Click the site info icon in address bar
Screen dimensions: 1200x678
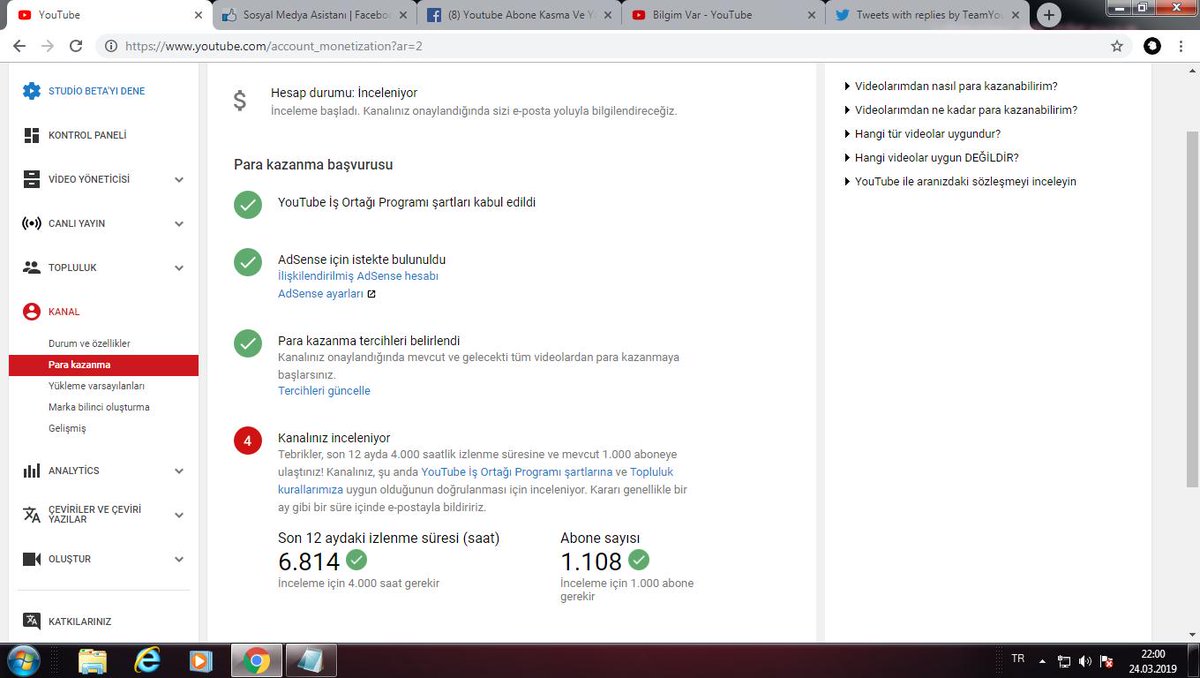pos(110,46)
